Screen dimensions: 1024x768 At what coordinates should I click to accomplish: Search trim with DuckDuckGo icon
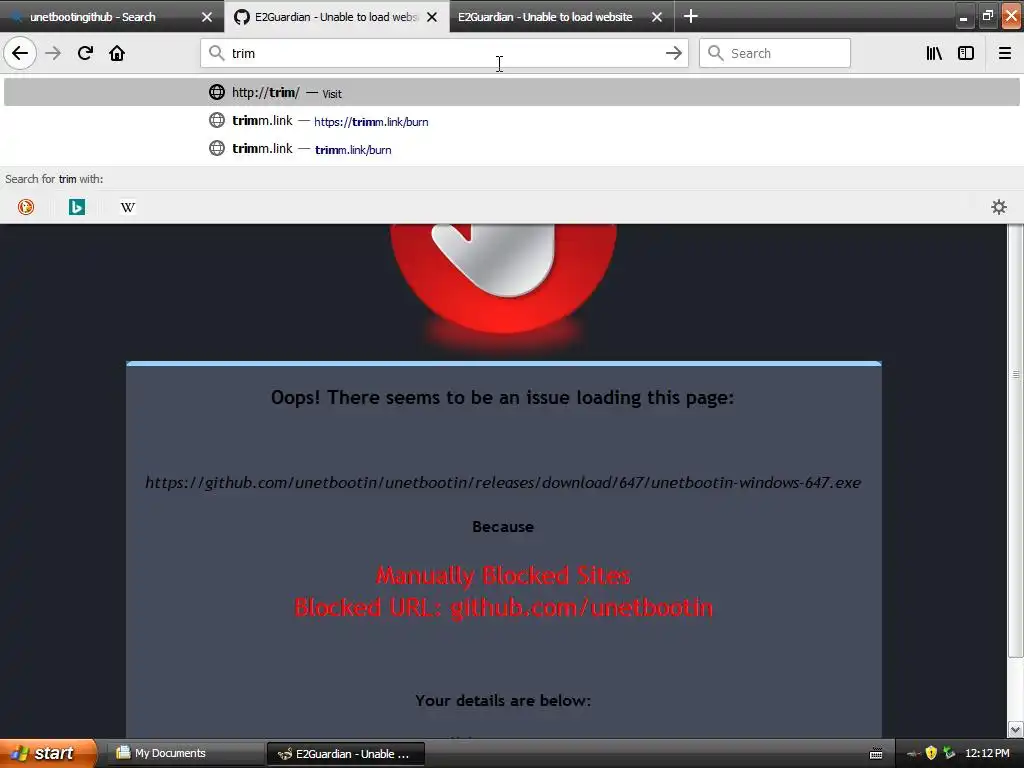[25, 207]
